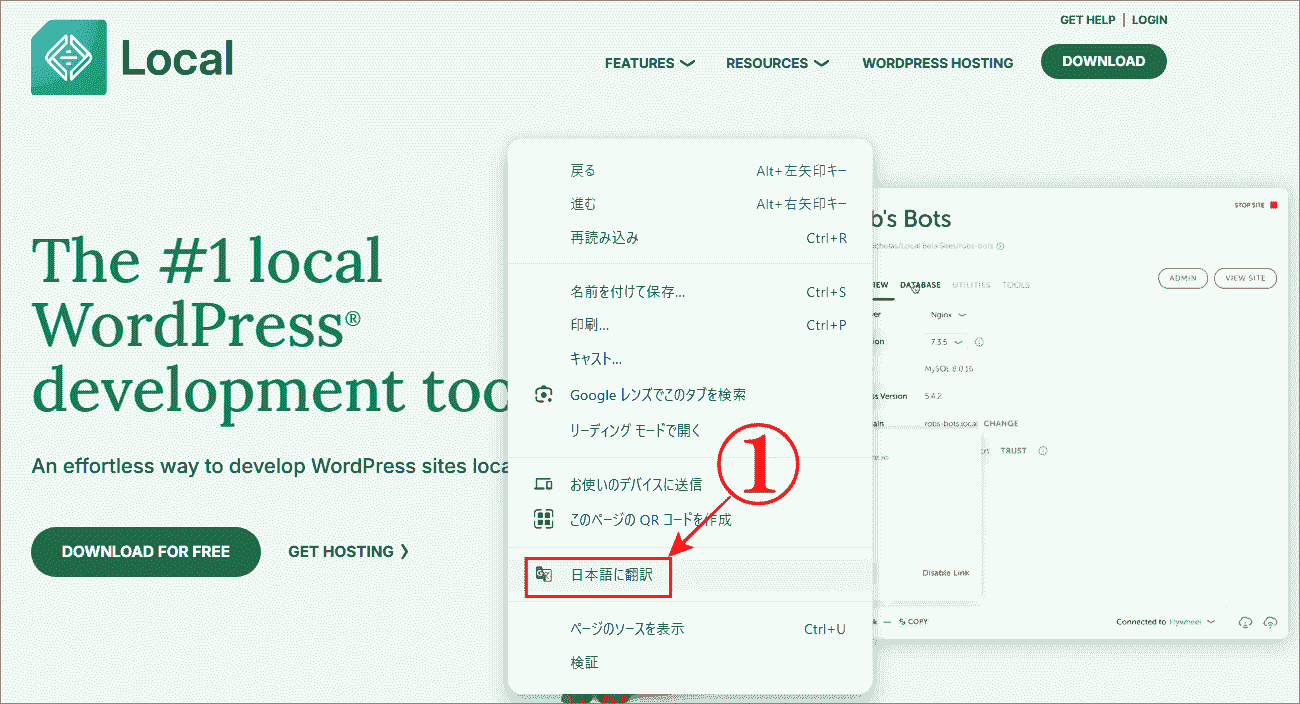Click the ADMIN button
The height and width of the screenshot is (704, 1300).
[x=1183, y=278]
